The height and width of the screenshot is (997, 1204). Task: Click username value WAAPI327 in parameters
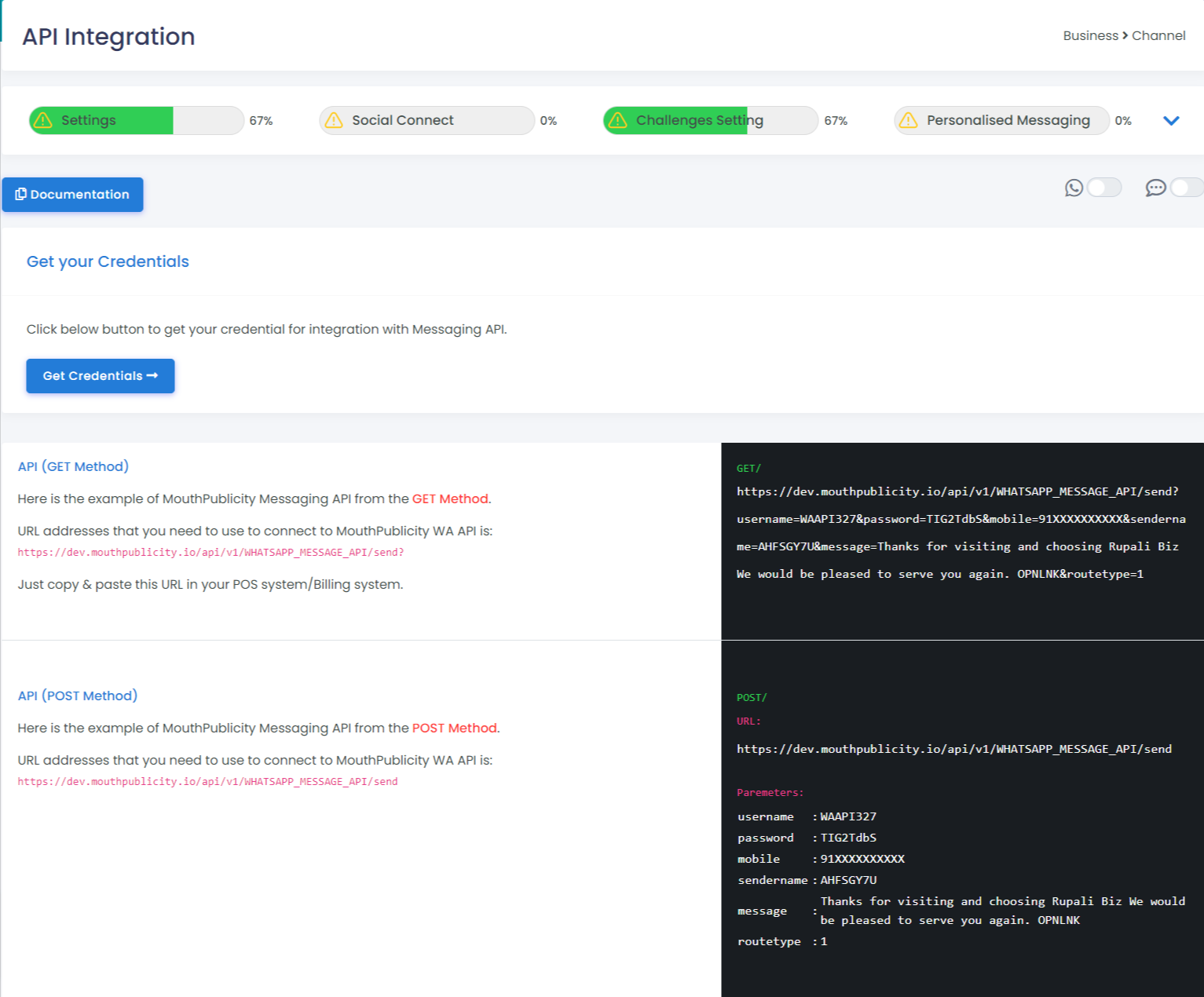tap(848, 817)
